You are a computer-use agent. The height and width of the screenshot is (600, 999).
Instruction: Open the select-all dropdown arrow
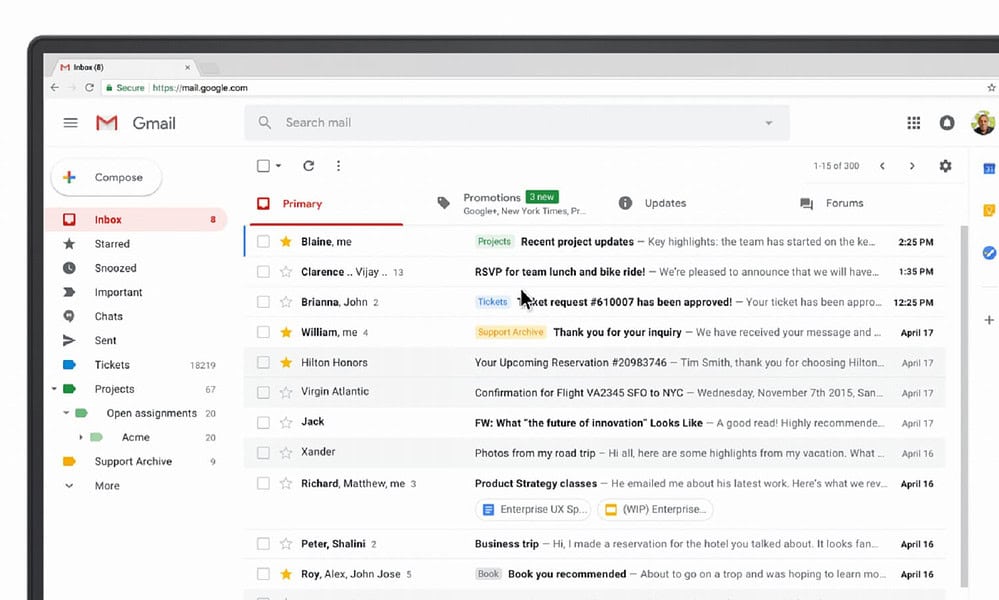(x=277, y=165)
